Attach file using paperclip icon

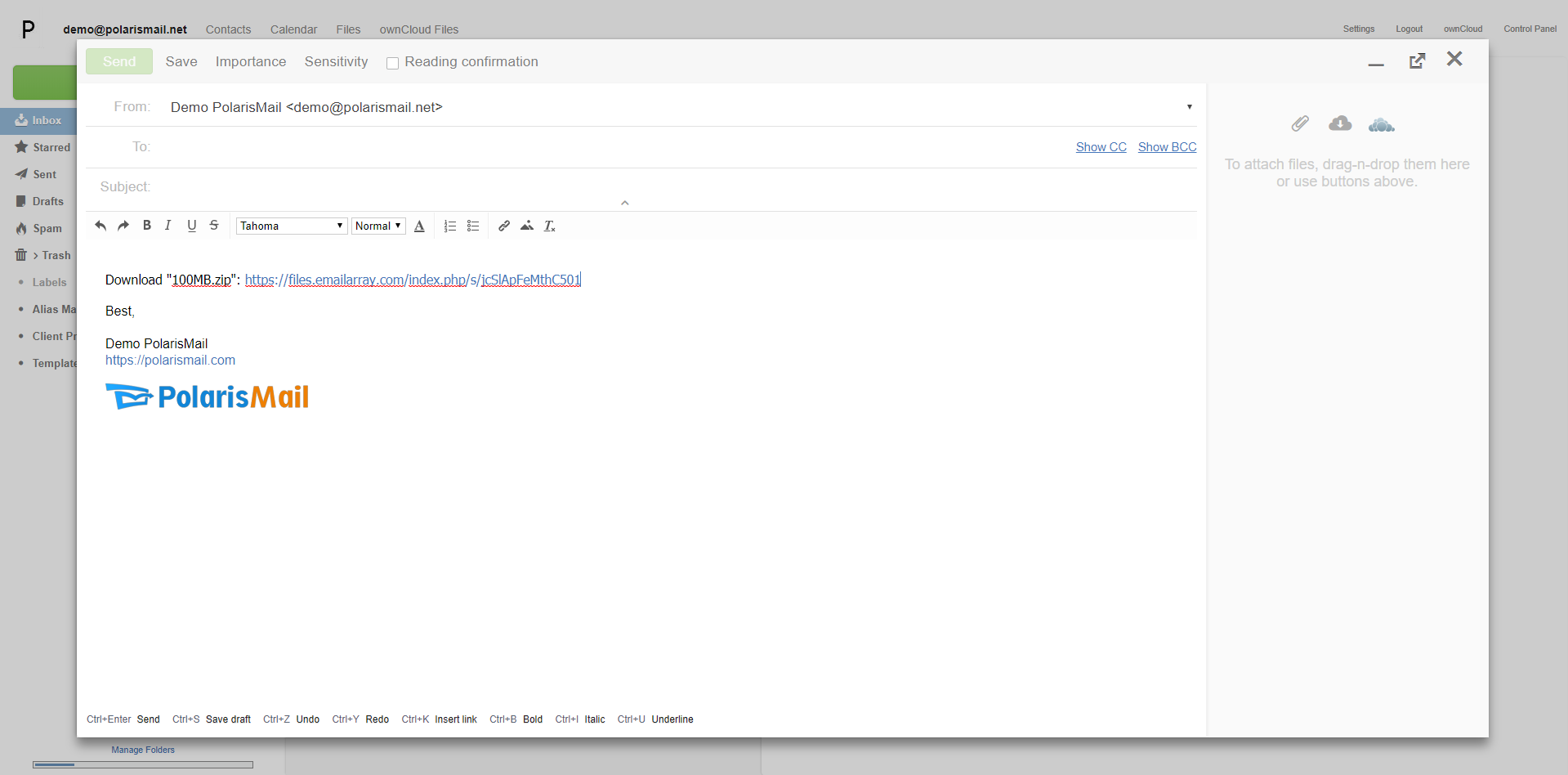tap(1300, 123)
